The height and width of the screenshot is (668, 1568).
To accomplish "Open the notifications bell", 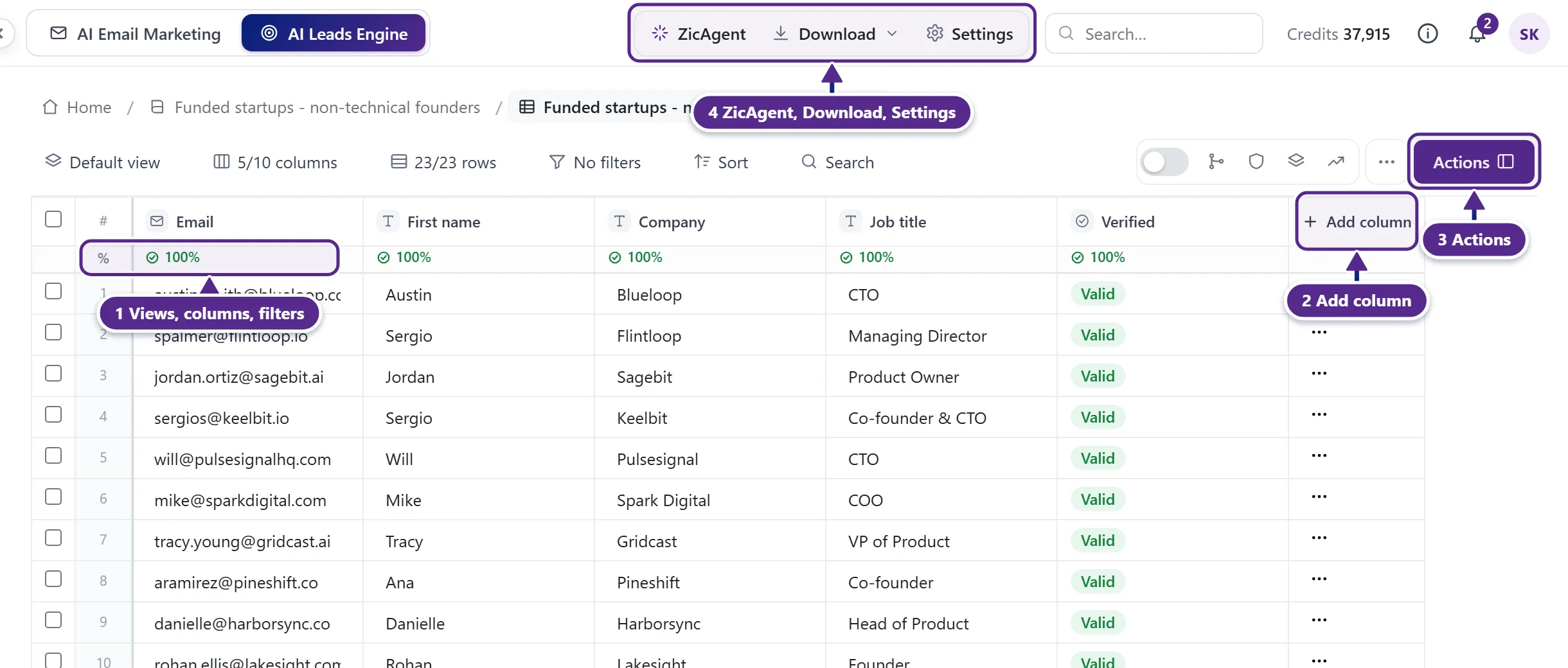I will tap(1477, 34).
